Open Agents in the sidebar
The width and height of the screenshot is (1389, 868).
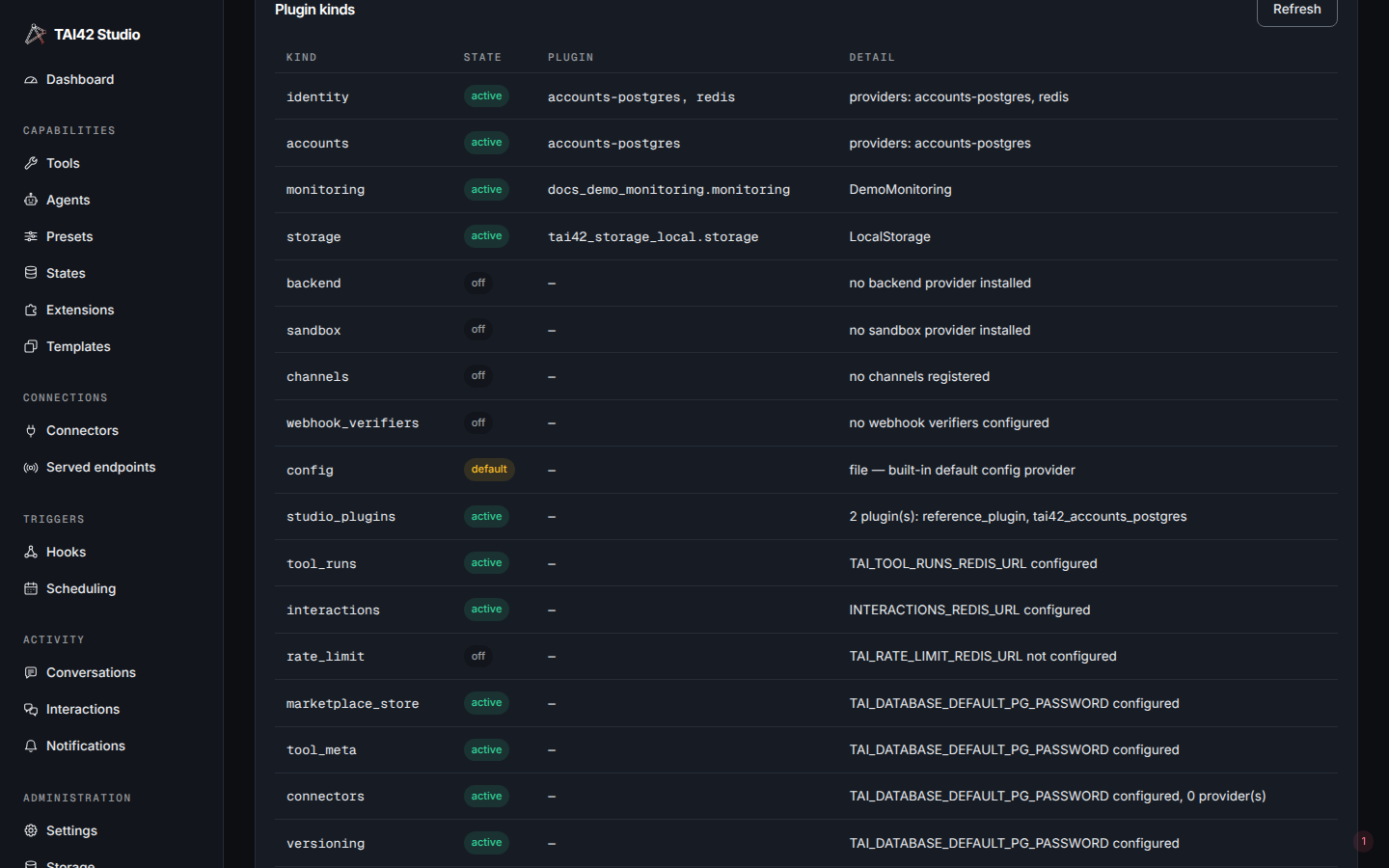coord(68,201)
